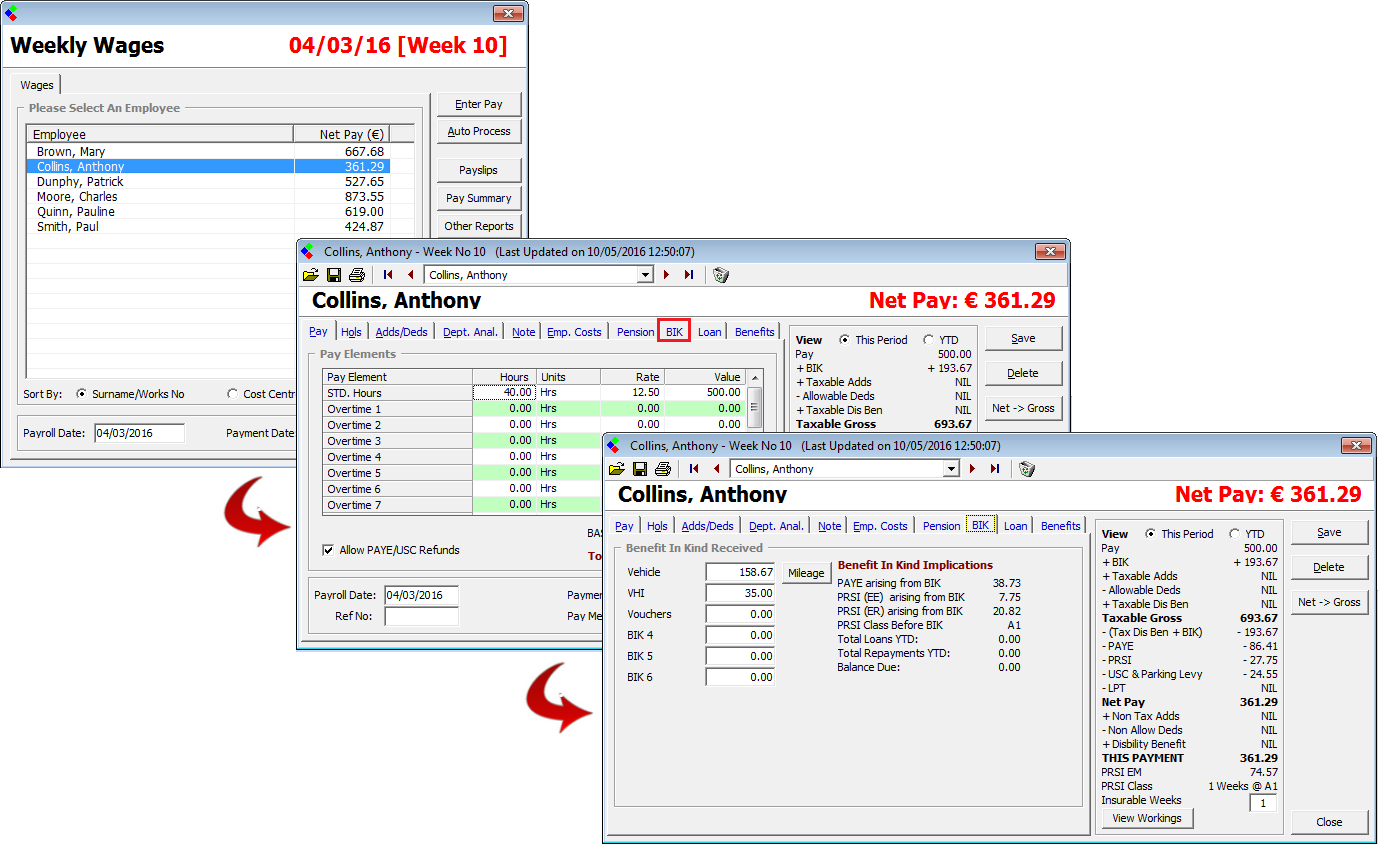
Task: Go to previous employee record in the middle Pay window
Action: pyautogui.click(x=410, y=275)
